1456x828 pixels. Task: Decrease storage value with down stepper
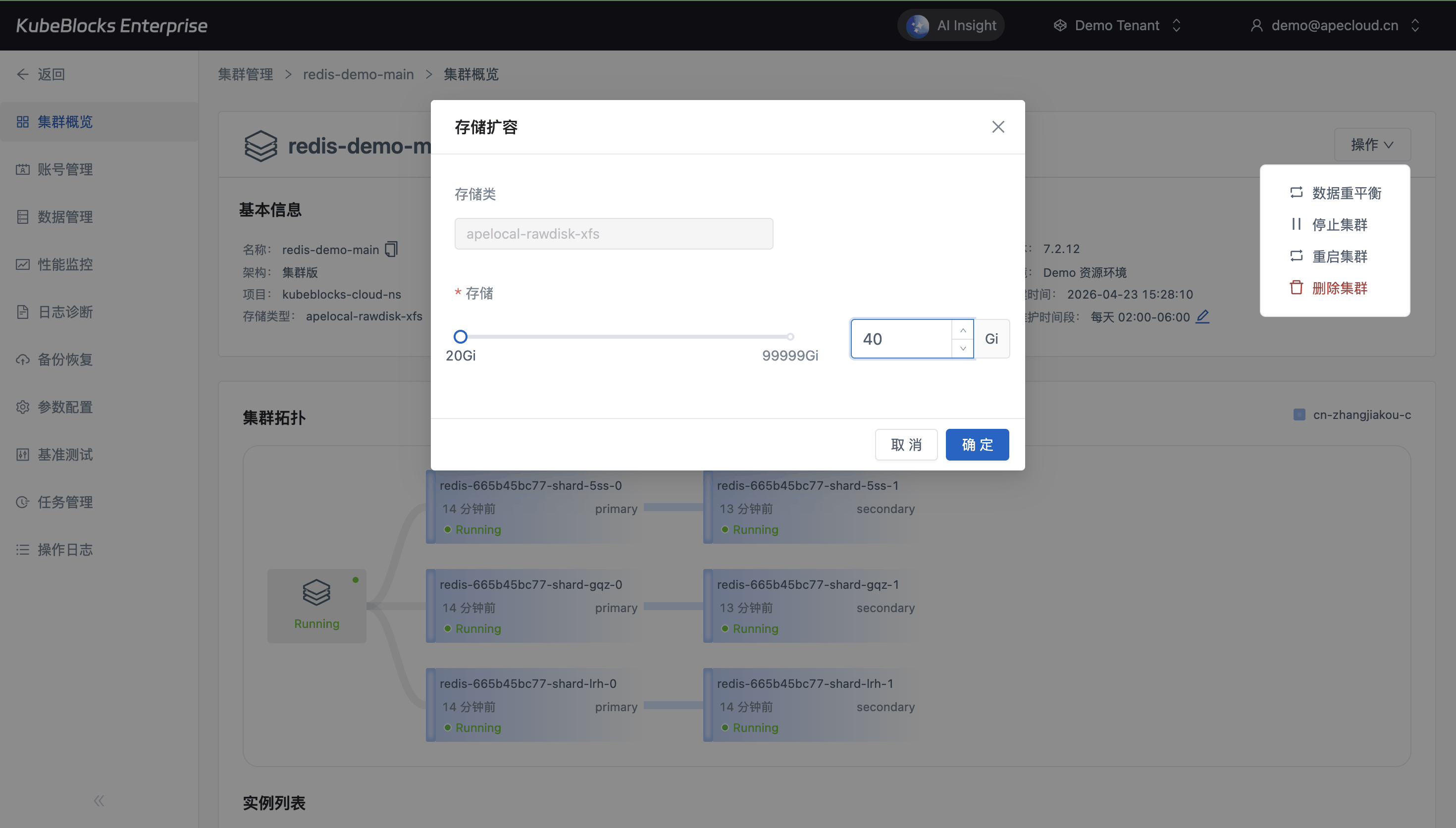(x=963, y=348)
